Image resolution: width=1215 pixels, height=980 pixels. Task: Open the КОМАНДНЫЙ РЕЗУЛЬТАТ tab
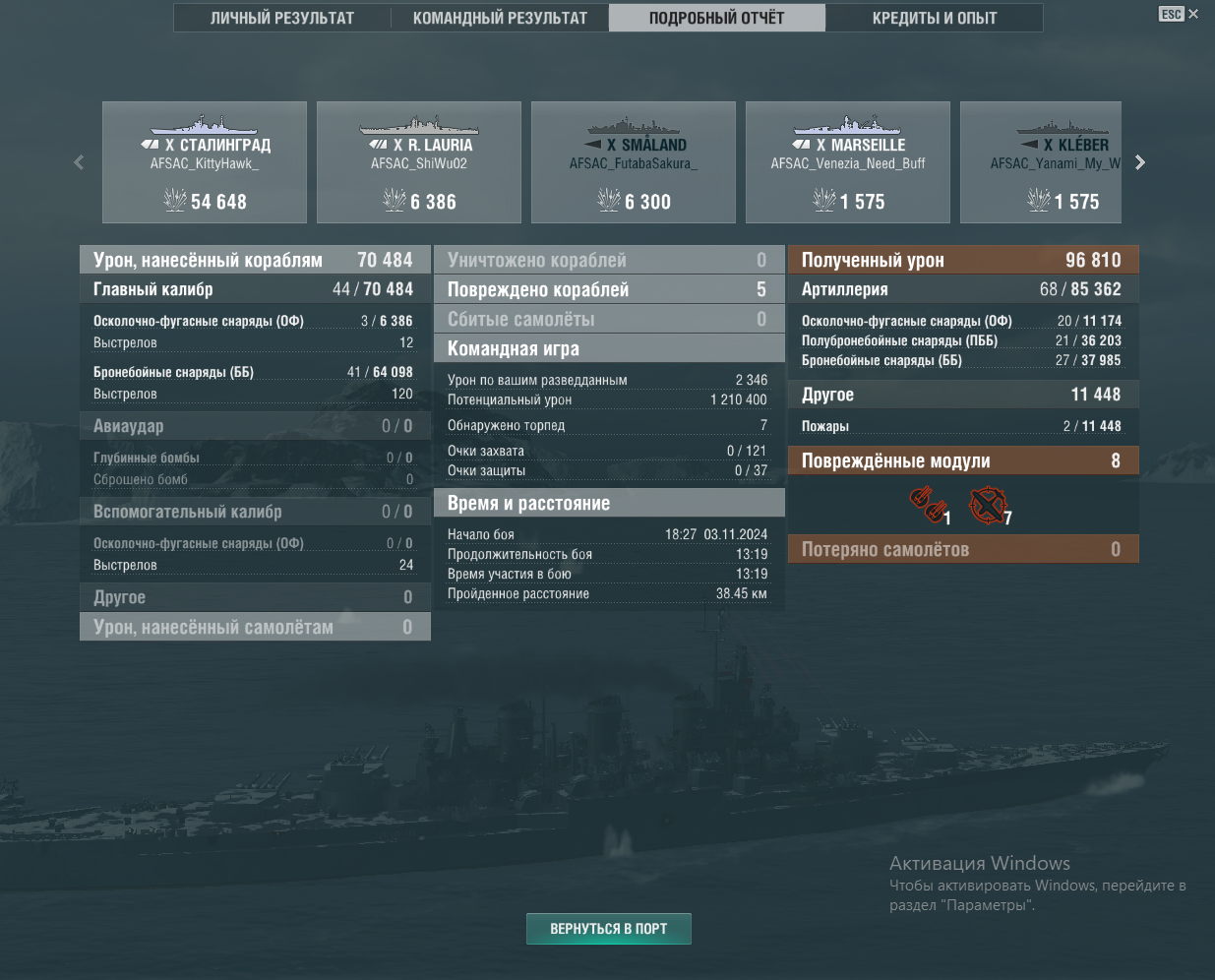coord(500,18)
